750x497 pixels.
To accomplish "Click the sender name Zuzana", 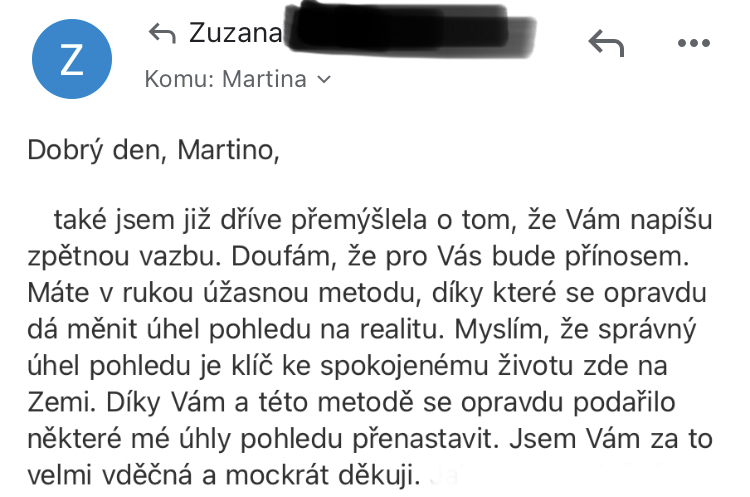I will (x=235, y=33).
